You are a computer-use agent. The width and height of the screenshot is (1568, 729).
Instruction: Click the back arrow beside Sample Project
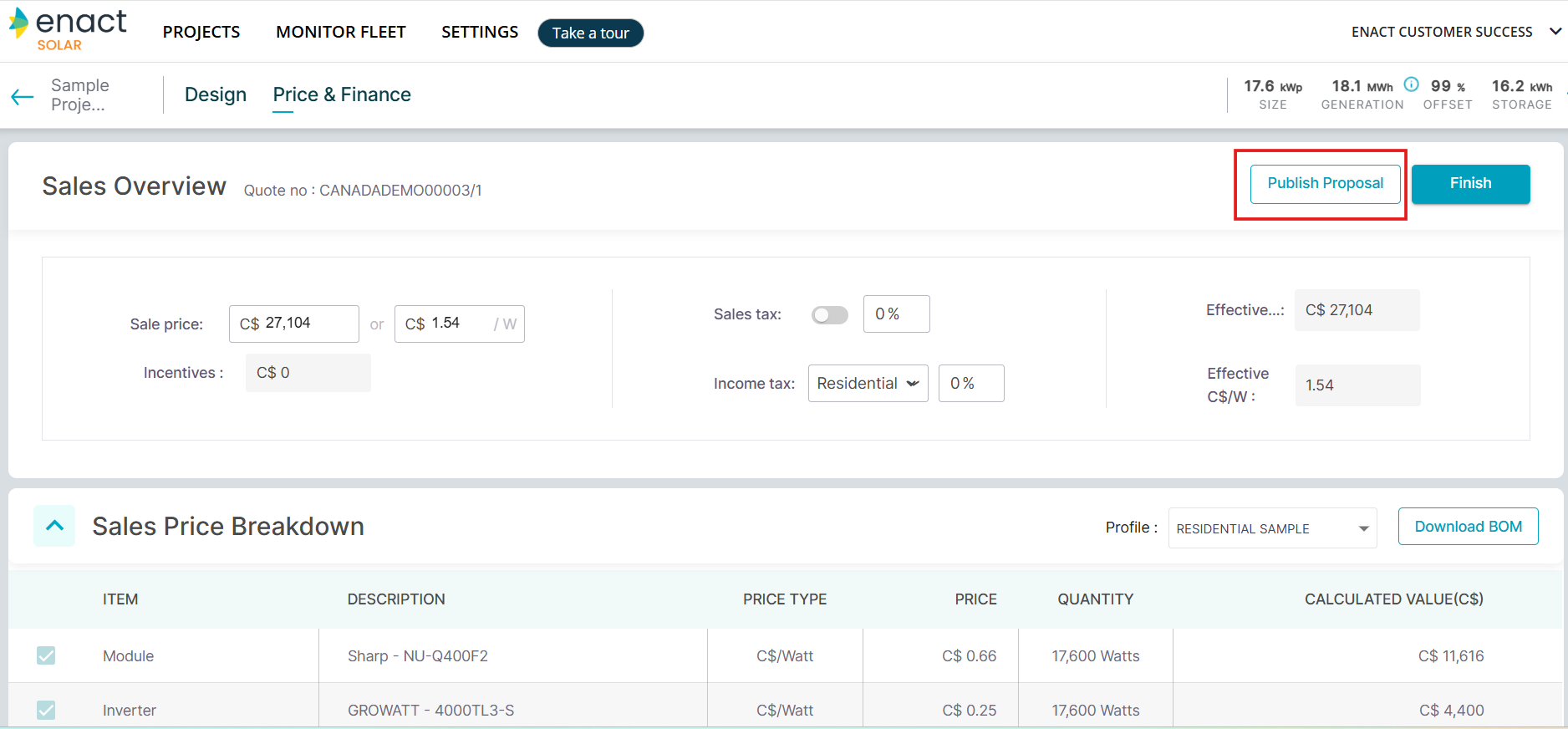[x=23, y=96]
